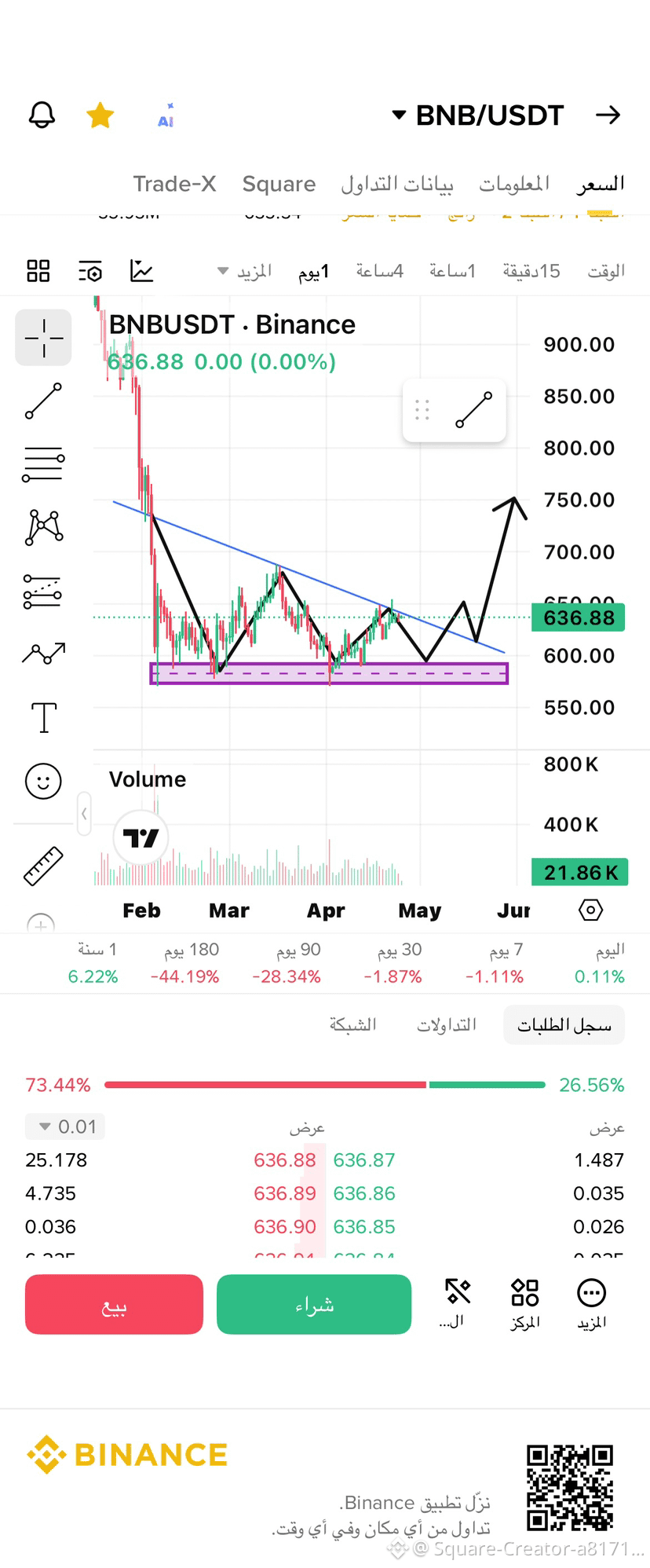Select the 7 يوم performance period
650x1568 pixels.
point(495,963)
